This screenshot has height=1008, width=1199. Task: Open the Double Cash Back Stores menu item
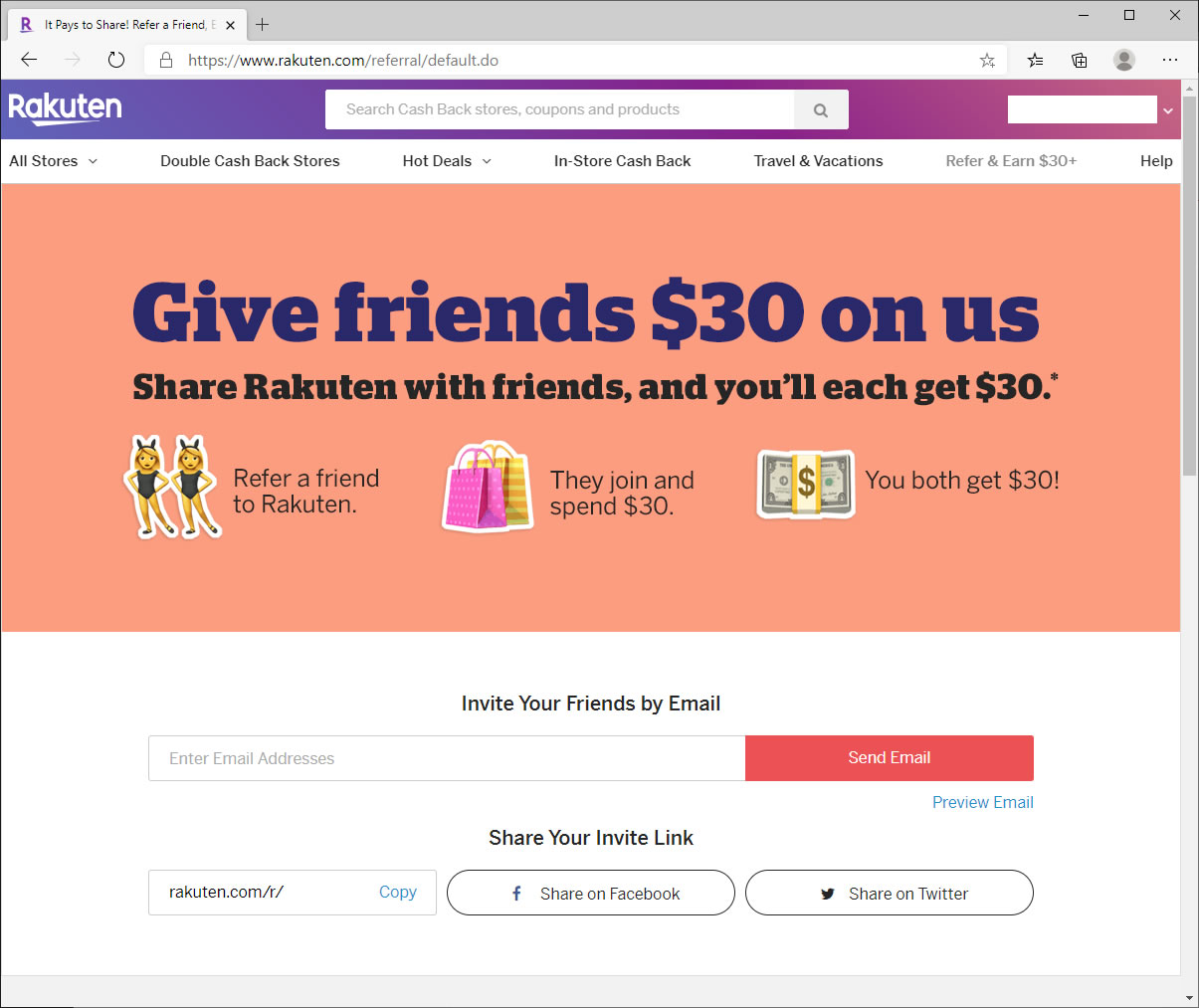[x=250, y=161]
